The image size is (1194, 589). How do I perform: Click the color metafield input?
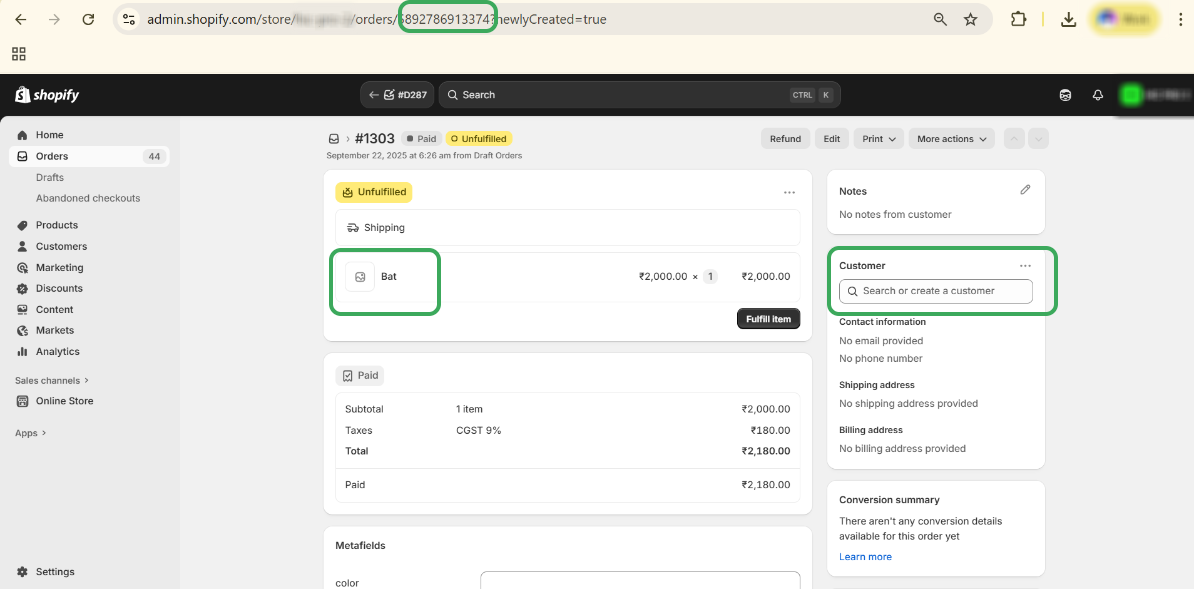640,580
